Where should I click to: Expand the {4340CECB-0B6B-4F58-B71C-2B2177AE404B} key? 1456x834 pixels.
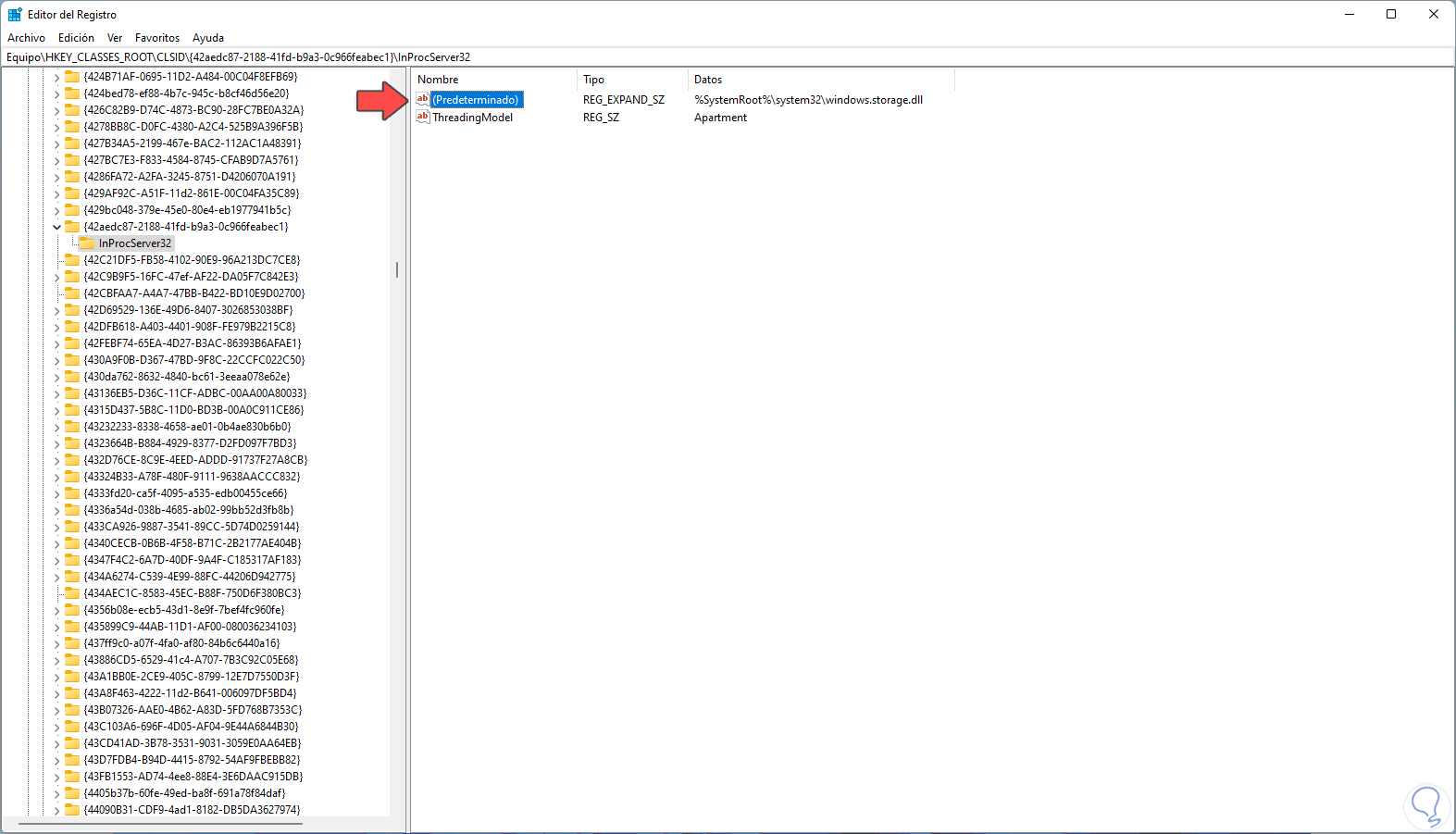pos(56,542)
